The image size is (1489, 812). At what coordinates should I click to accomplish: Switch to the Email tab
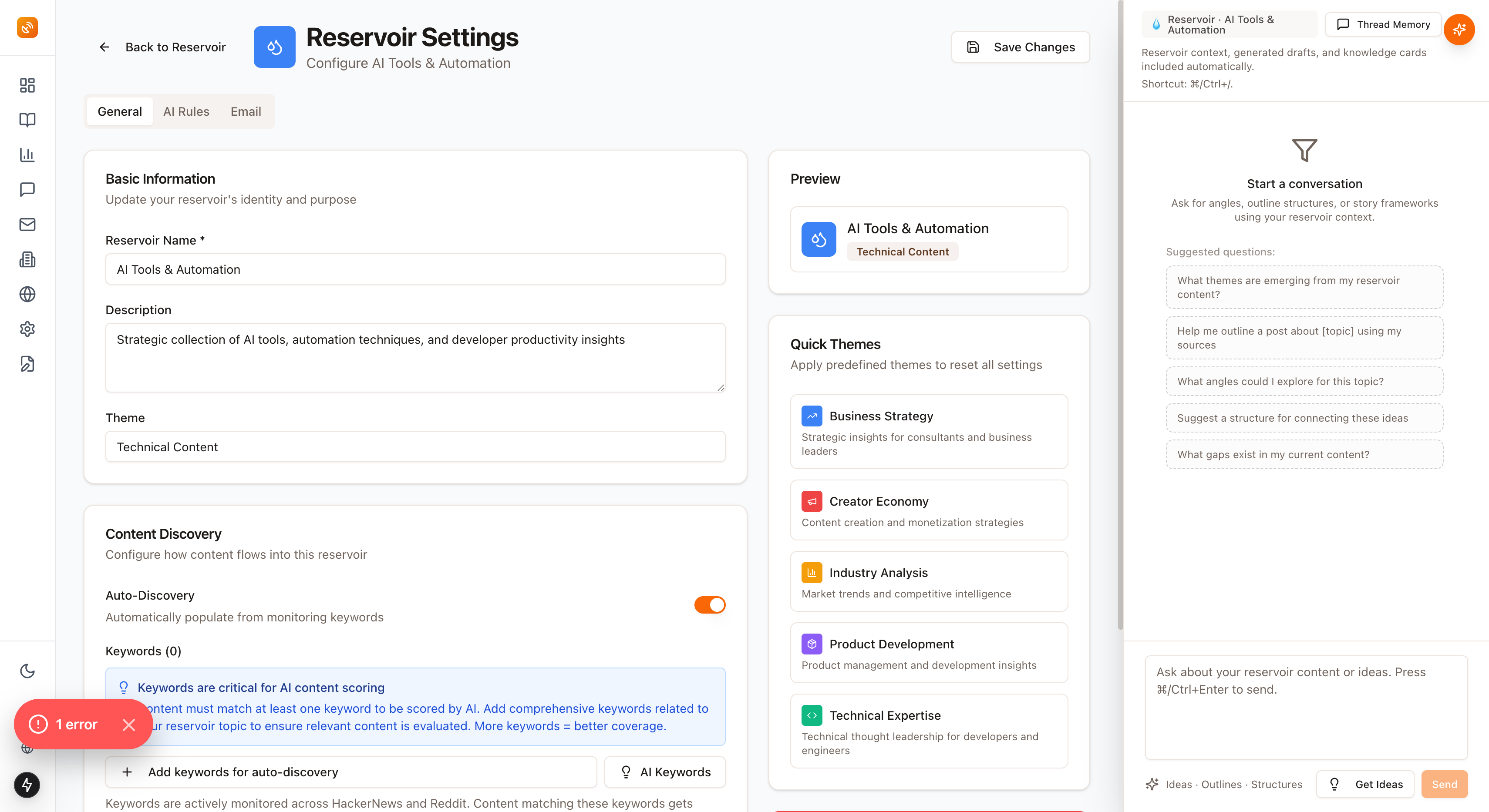point(246,111)
